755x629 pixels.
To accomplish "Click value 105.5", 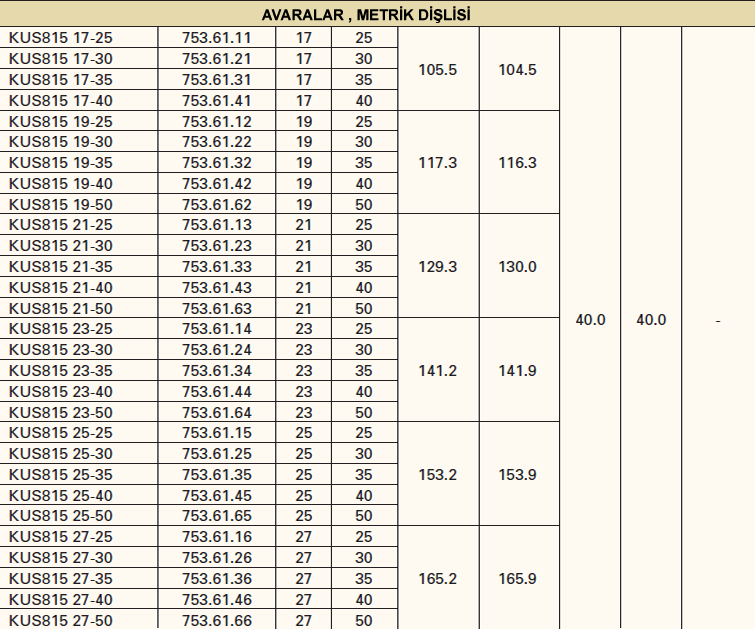I will (x=437, y=70).
